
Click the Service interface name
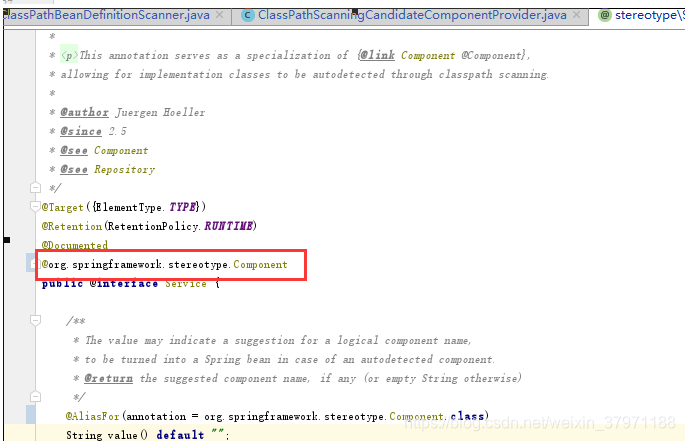tap(186, 284)
